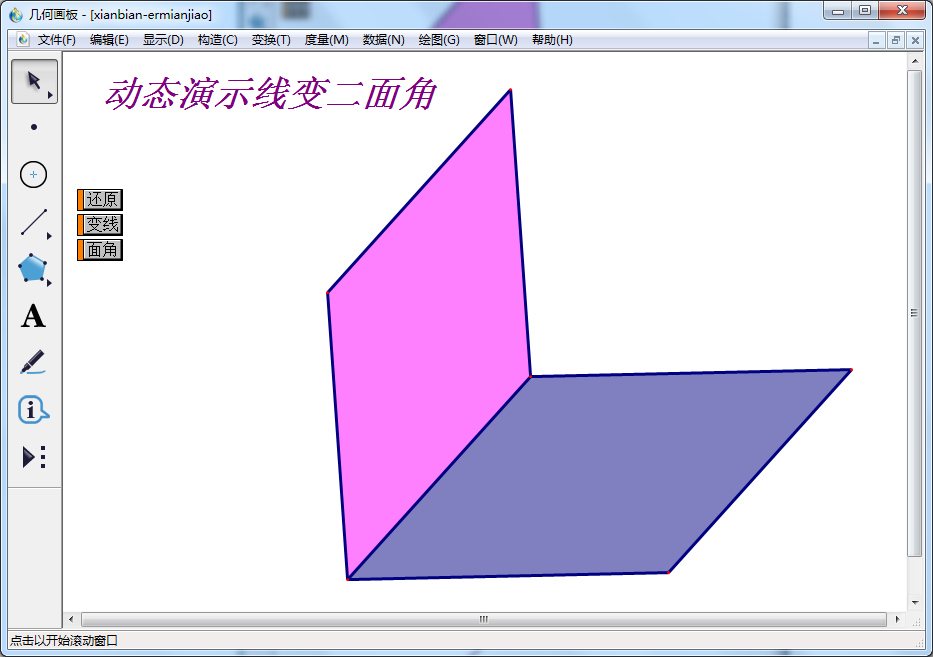
Task: Select the far-right vertex of blue plane
Action: pos(851,370)
